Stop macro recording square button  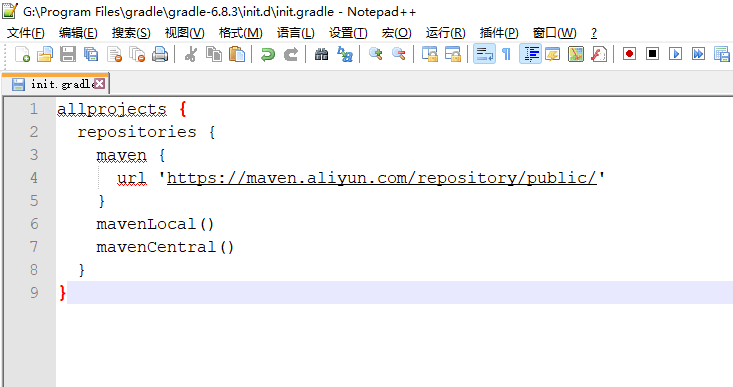click(x=652, y=54)
